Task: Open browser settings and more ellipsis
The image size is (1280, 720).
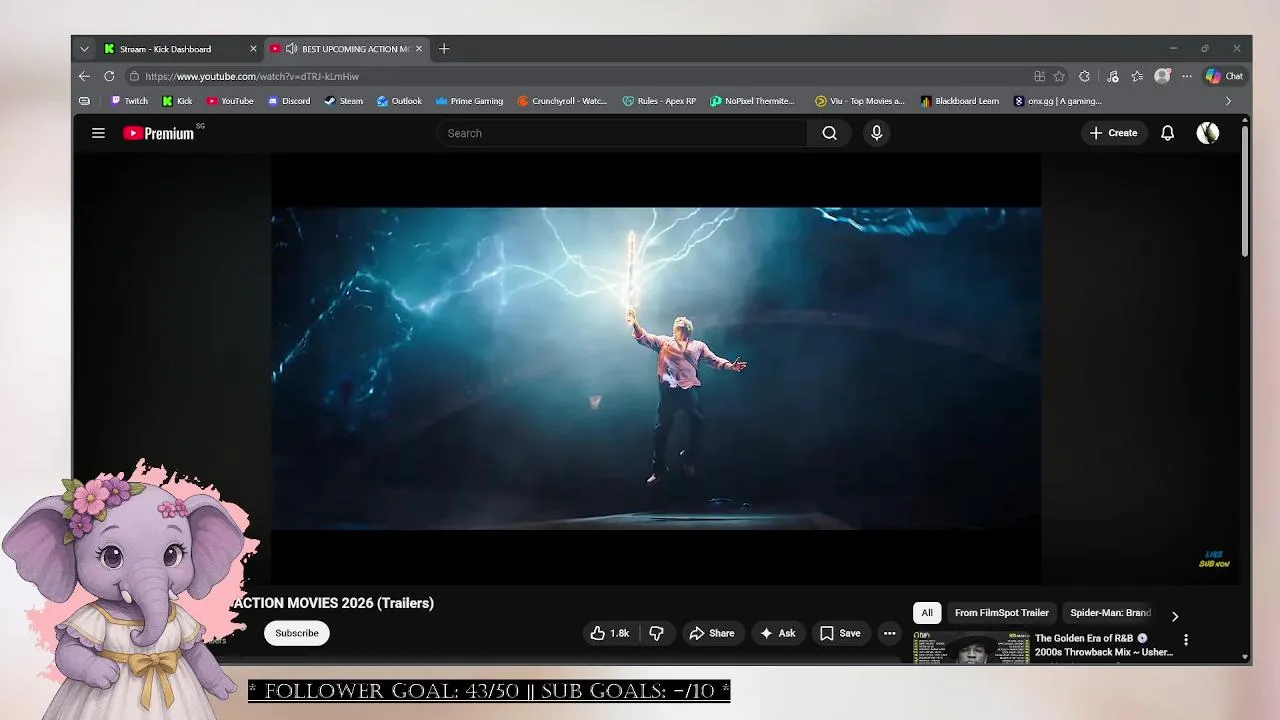Action: 1187,76
